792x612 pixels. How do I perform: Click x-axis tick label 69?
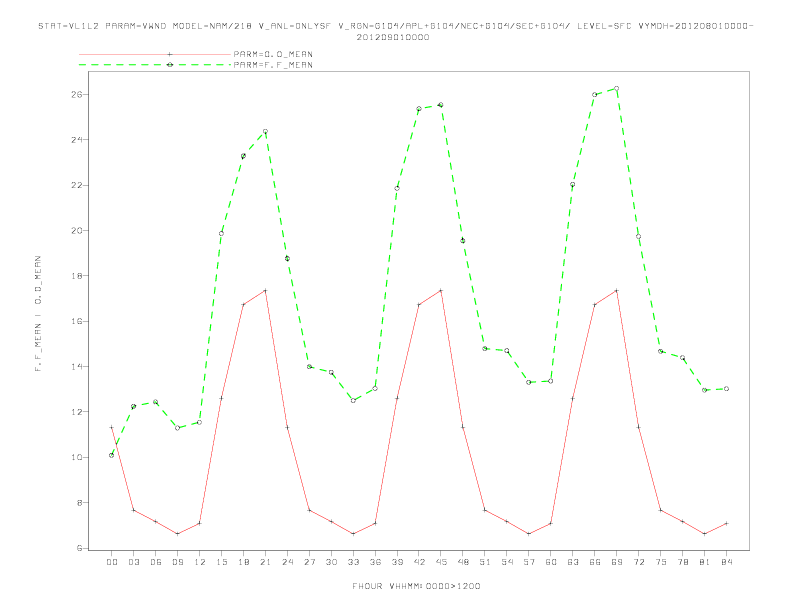coord(617,562)
